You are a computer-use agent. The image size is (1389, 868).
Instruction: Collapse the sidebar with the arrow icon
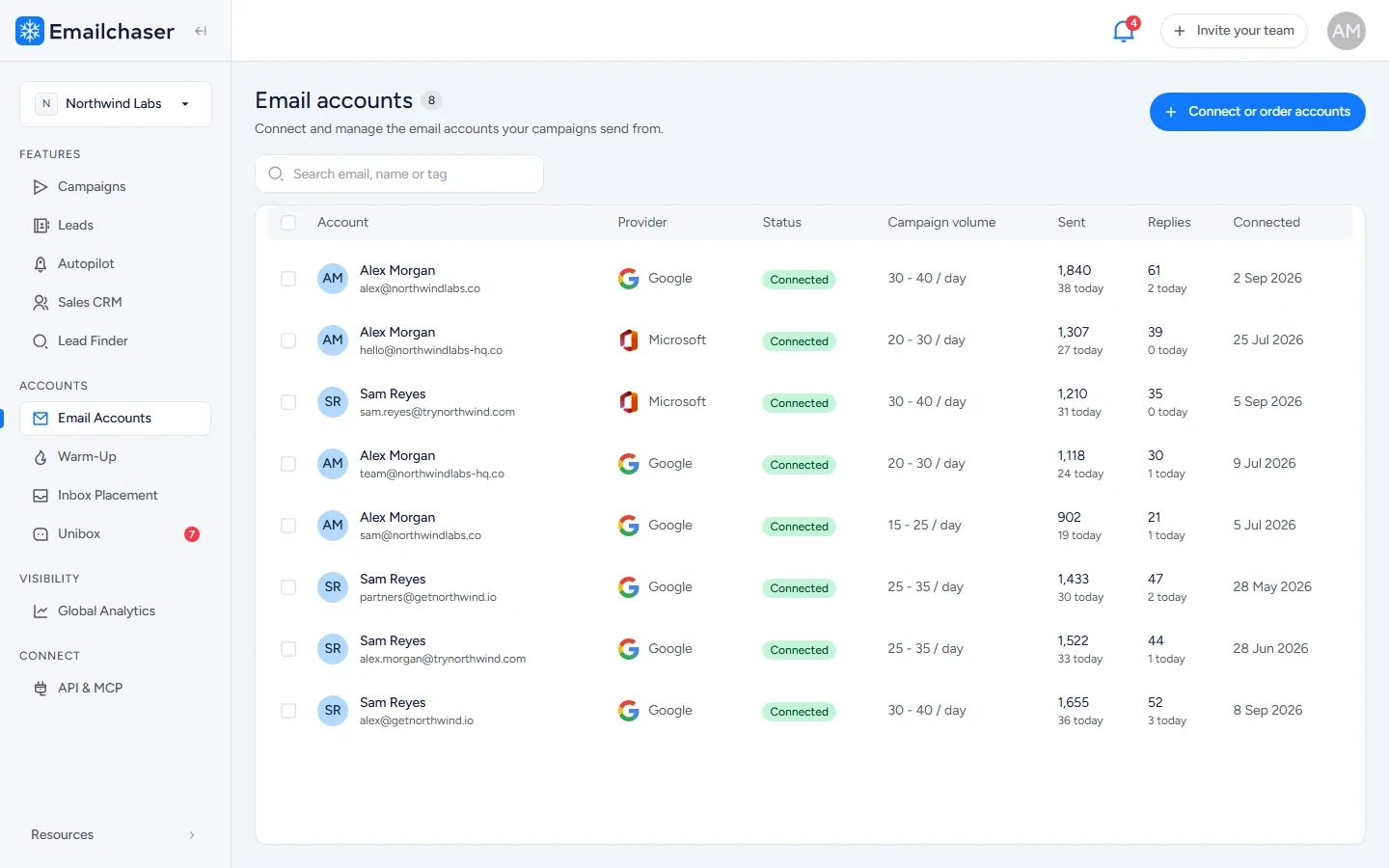[201, 31]
